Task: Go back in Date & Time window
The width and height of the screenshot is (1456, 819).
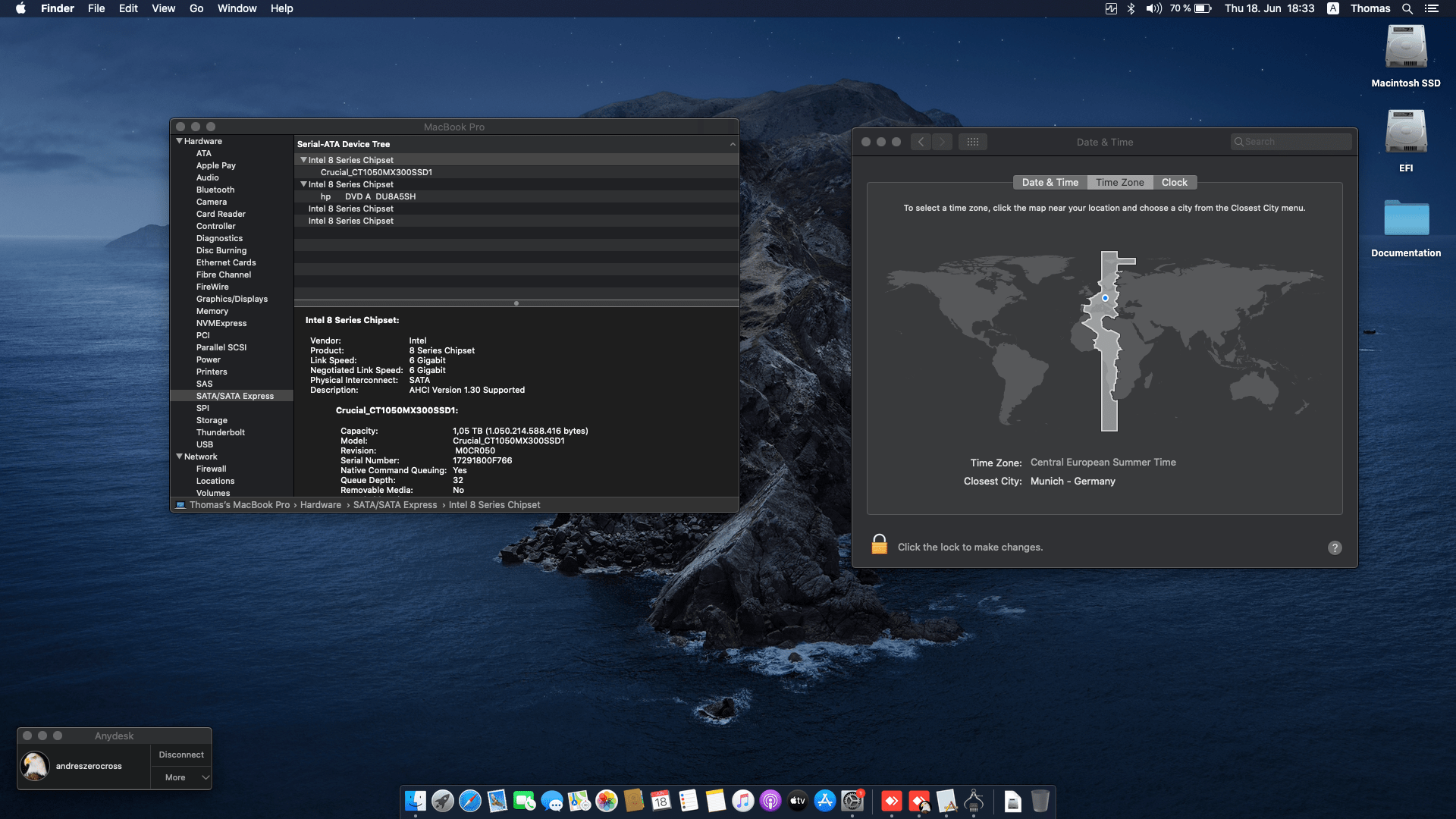Action: [921, 142]
